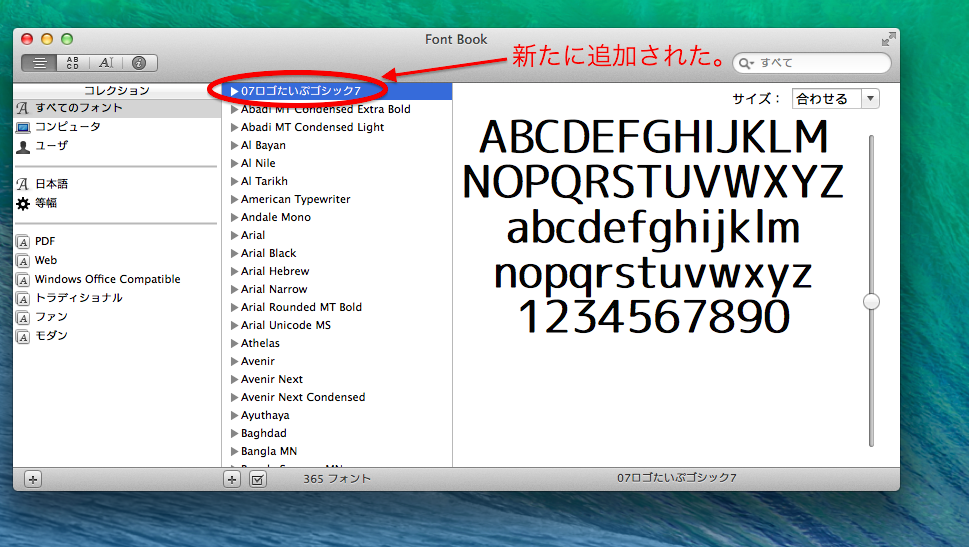Switch to custom text preview mode

pyautogui.click(x=106, y=63)
